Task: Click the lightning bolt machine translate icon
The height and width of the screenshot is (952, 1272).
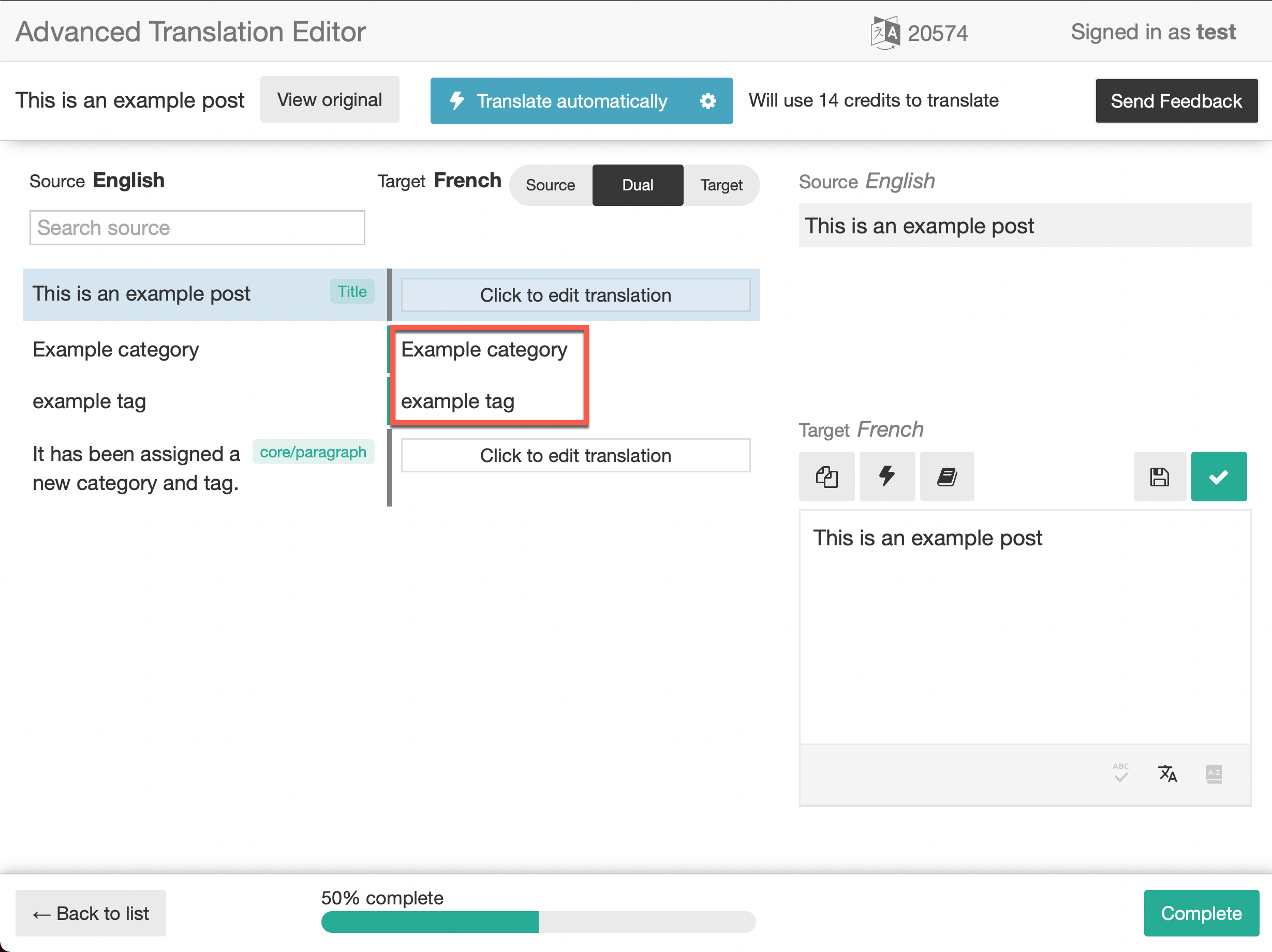Action: [886, 477]
